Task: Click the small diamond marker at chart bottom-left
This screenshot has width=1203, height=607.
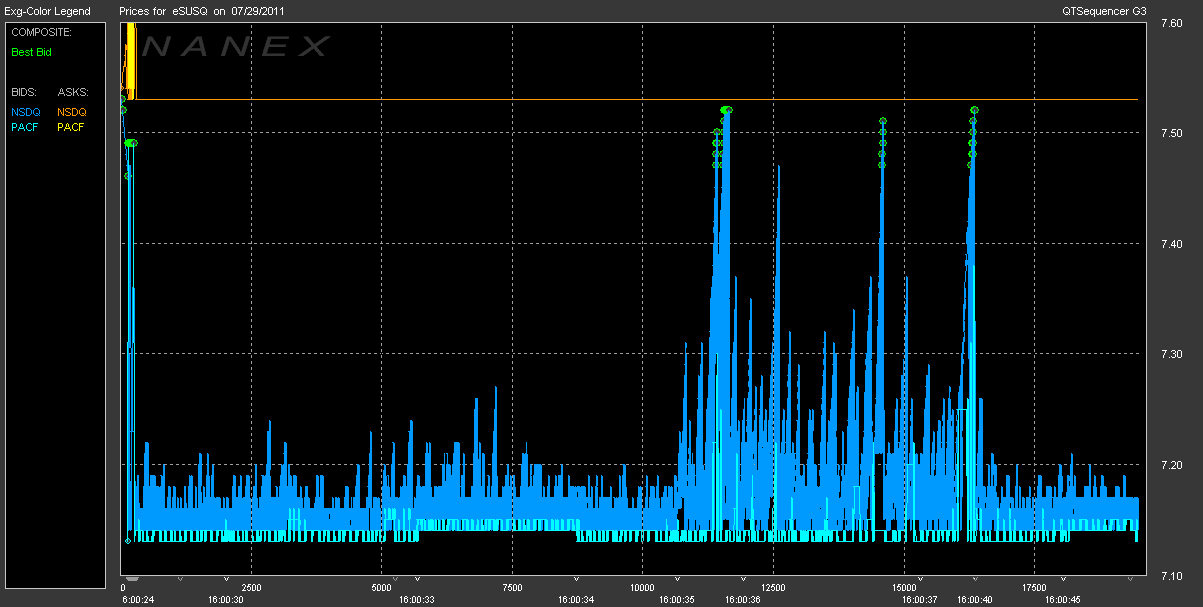Action: click(x=127, y=541)
